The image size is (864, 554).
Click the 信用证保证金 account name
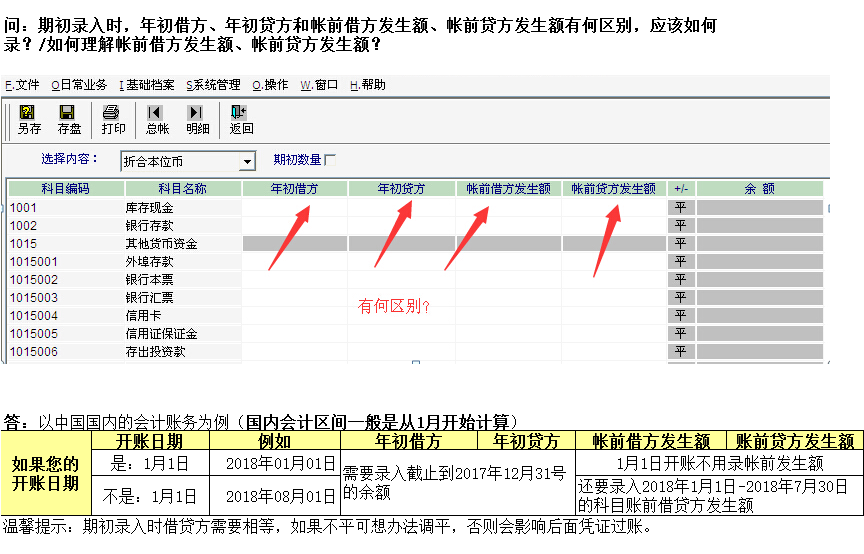point(161,334)
